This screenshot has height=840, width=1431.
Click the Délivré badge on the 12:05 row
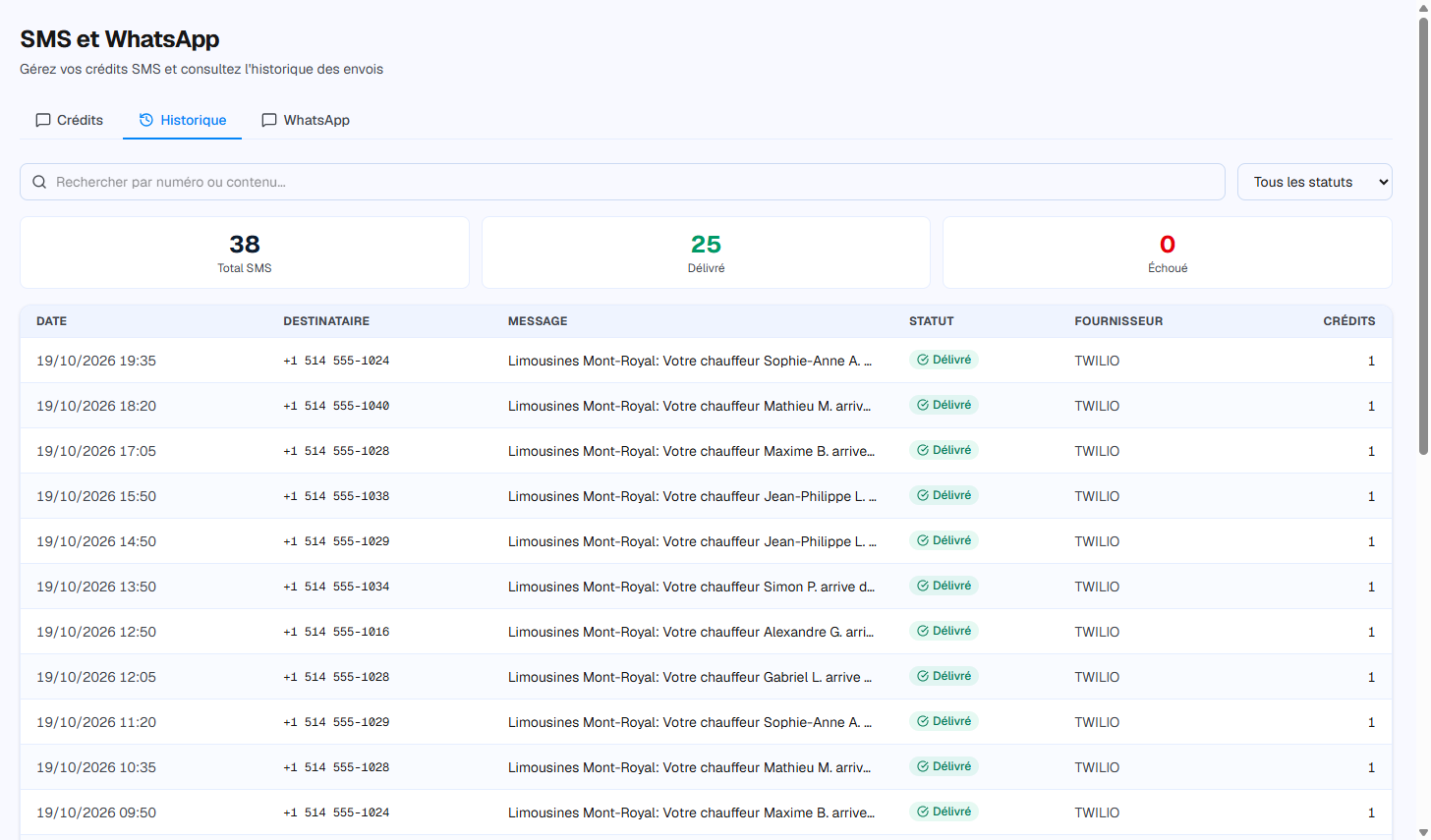(944, 676)
